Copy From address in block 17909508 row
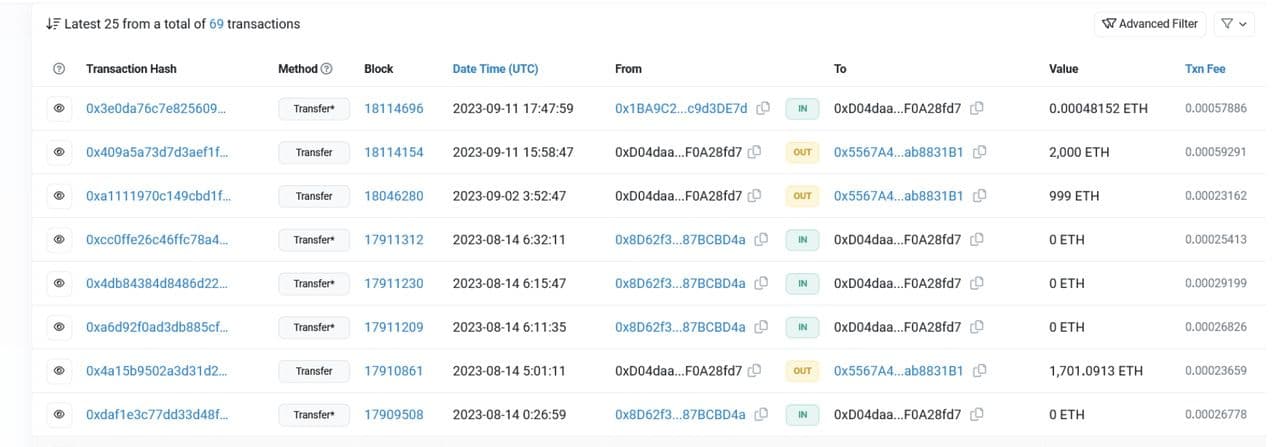Screen dimensions: 1280x447 (x=763, y=415)
